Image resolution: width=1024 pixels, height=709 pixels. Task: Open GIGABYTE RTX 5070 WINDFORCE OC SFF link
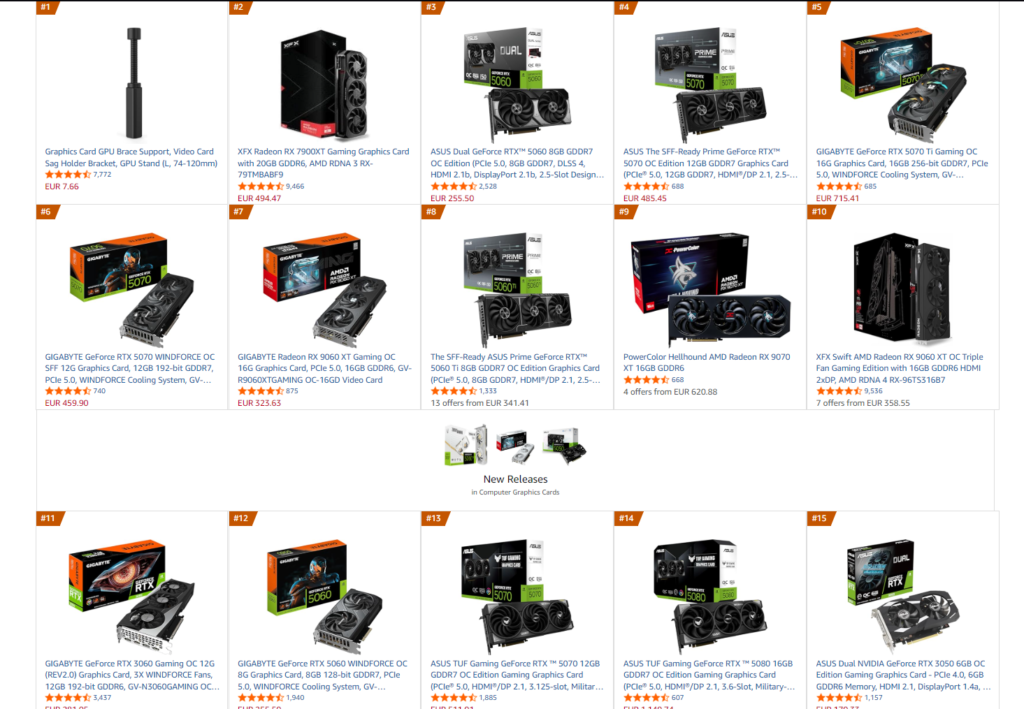tap(129, 368)
